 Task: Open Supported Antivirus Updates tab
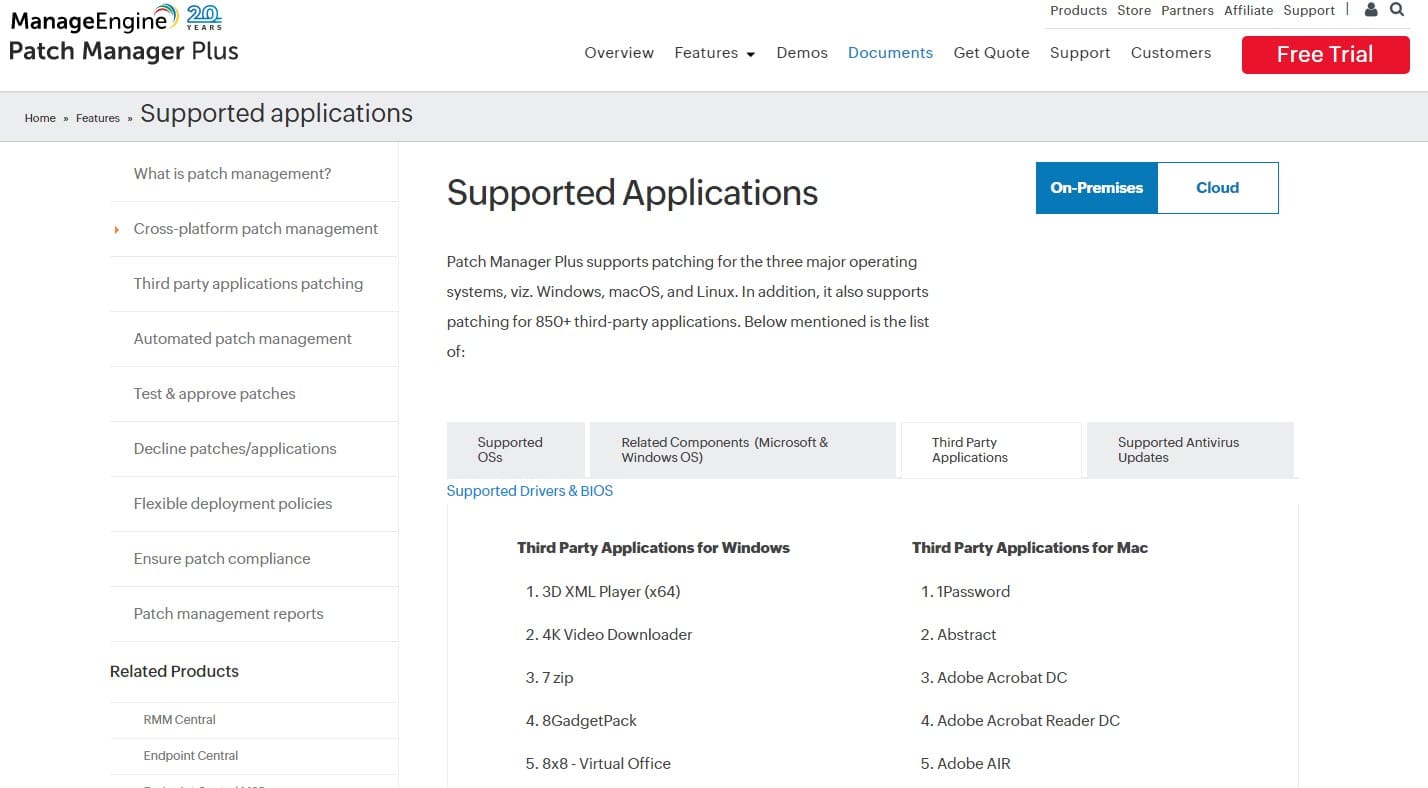(x=1190, y=450)
